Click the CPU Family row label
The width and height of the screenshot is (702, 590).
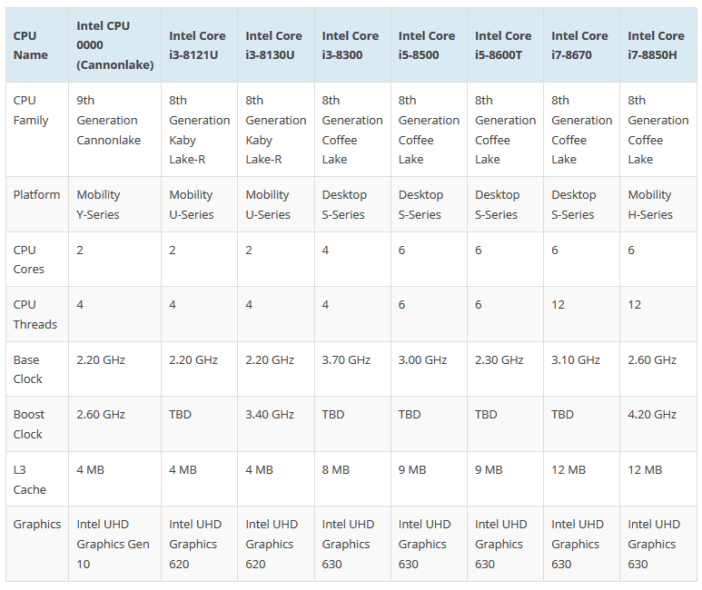pyautogui.click(x=37, y=129)
